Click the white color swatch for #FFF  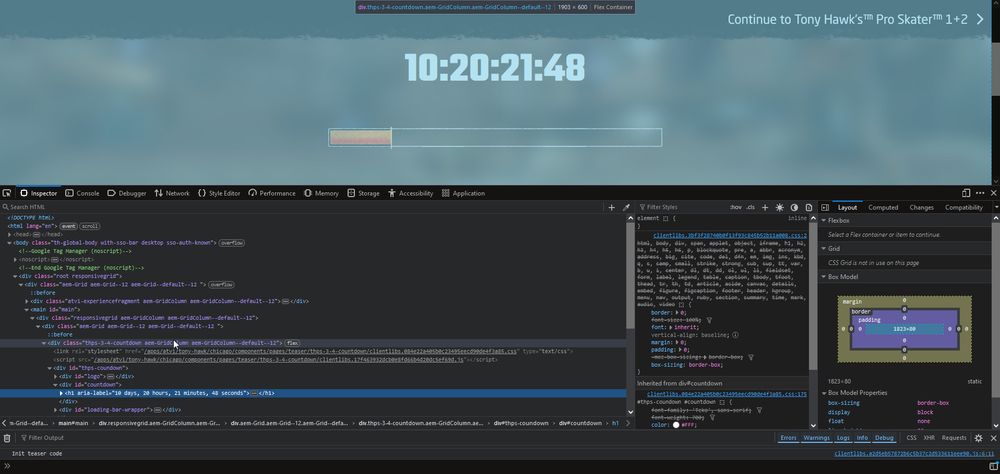click(x=676, y=425)
